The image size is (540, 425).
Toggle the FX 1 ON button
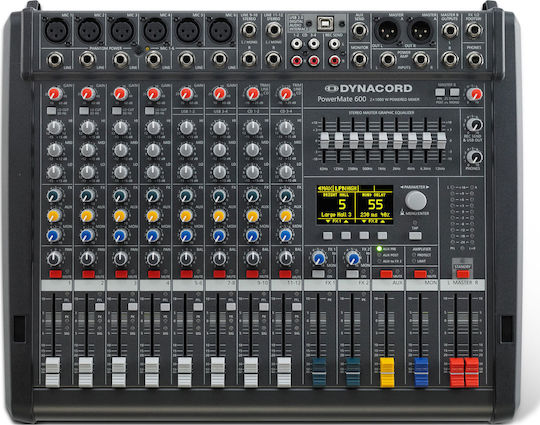318,274
